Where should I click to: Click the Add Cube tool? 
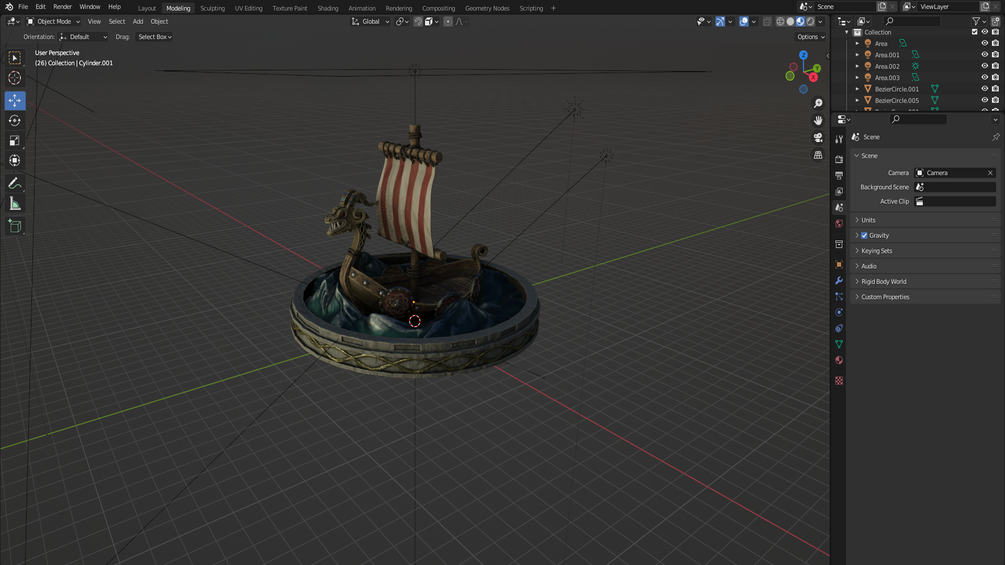(x=14, y=225)
